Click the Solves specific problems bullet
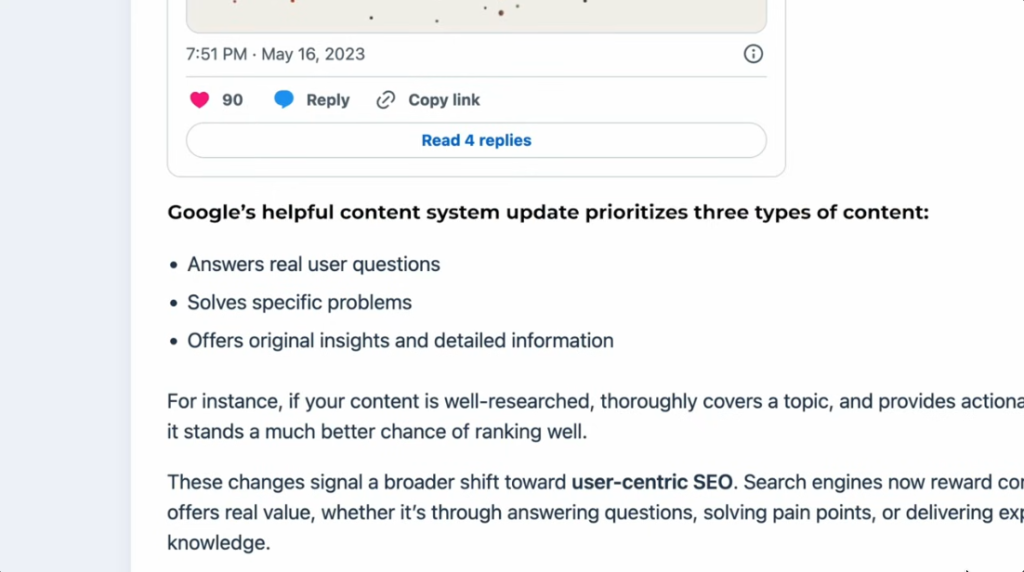1024x572 pixels. 300,303
